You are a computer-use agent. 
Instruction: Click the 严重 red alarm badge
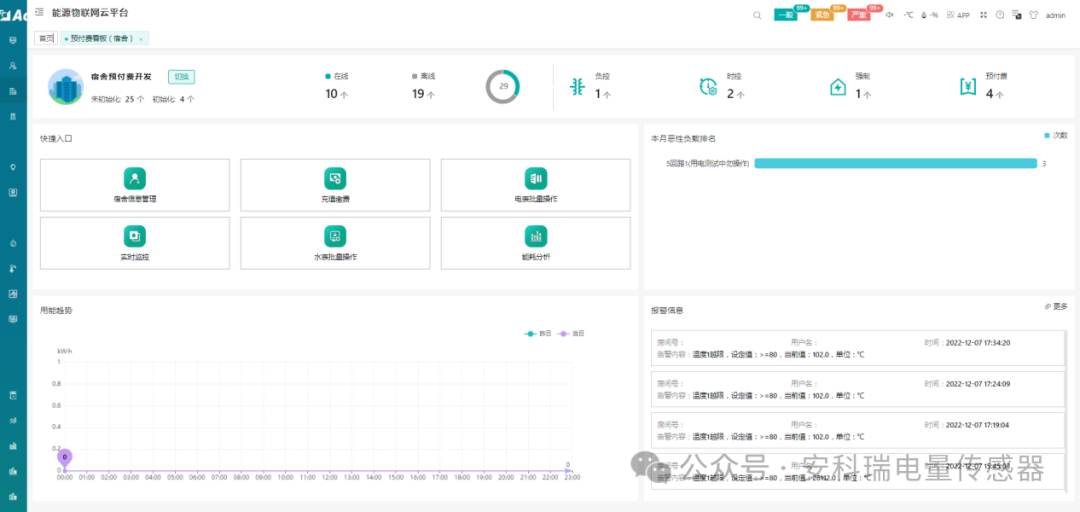pos(858,15)
